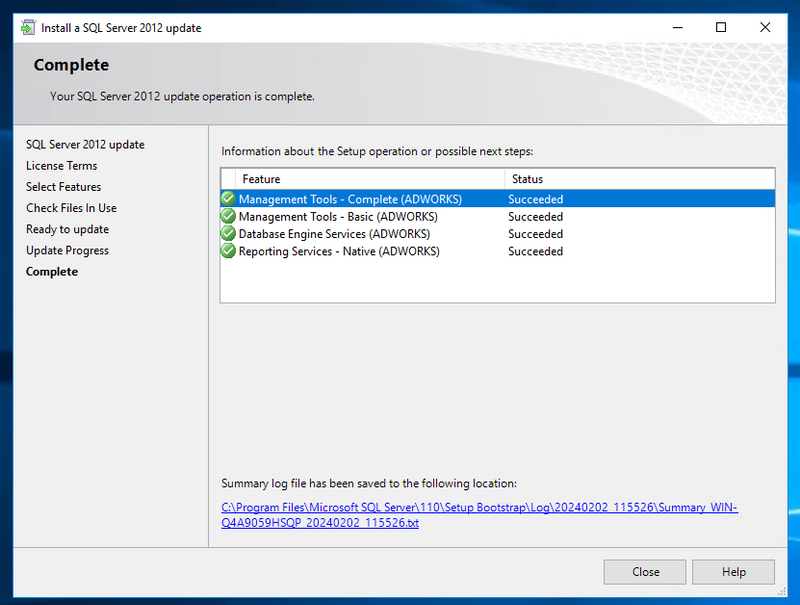
Task: Click the bold Complete step in sidebar
Action: point(52,271)
